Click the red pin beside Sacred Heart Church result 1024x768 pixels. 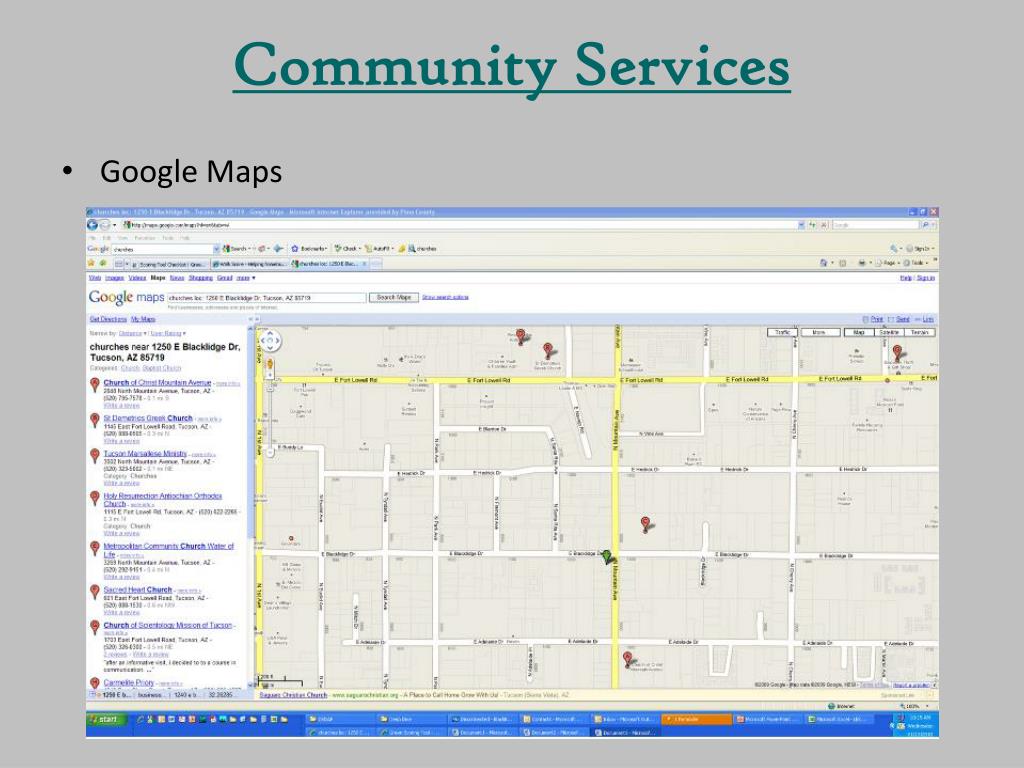coord(95,592)
